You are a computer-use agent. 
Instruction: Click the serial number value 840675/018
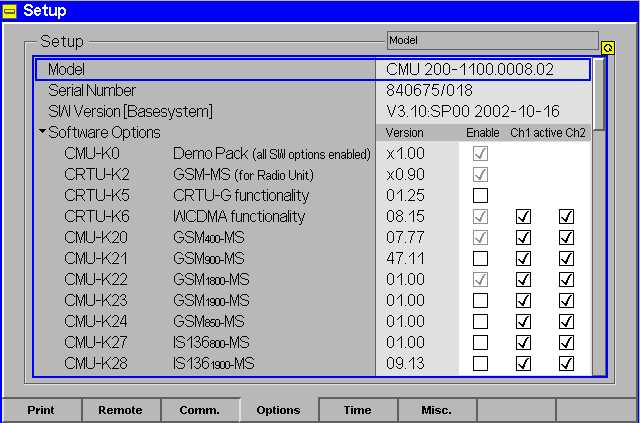pyautogui.click(x=429, y=90)
